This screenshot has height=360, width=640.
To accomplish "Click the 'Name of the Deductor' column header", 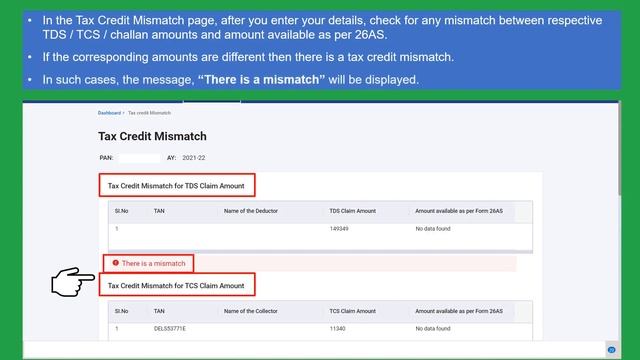I will pos(251,211).
